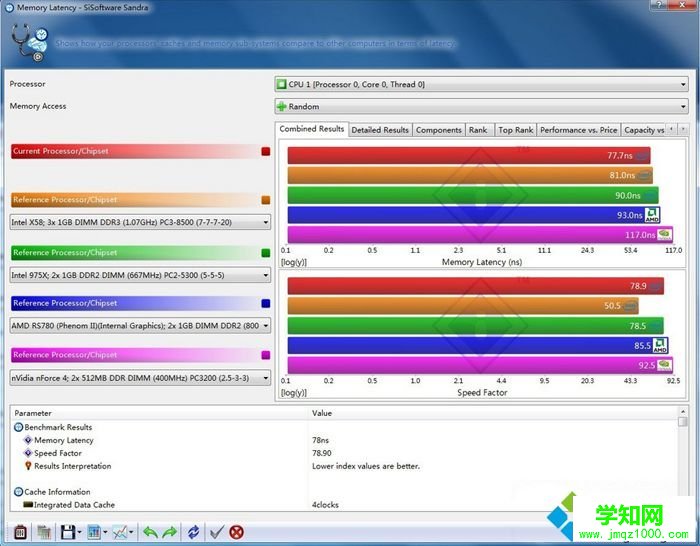Select the Memory Latency result row

tap(344, 440)
